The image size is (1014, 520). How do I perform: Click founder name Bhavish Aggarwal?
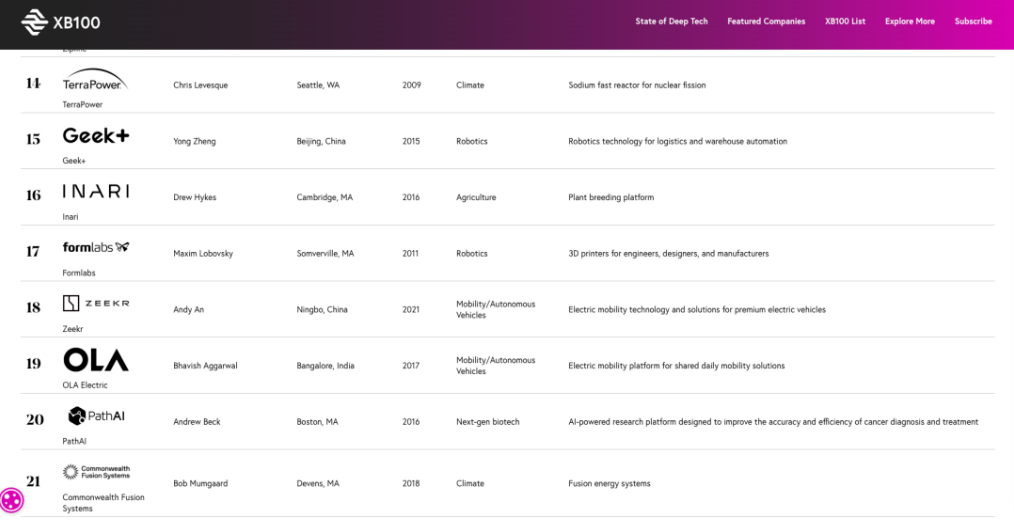(206, 366)
